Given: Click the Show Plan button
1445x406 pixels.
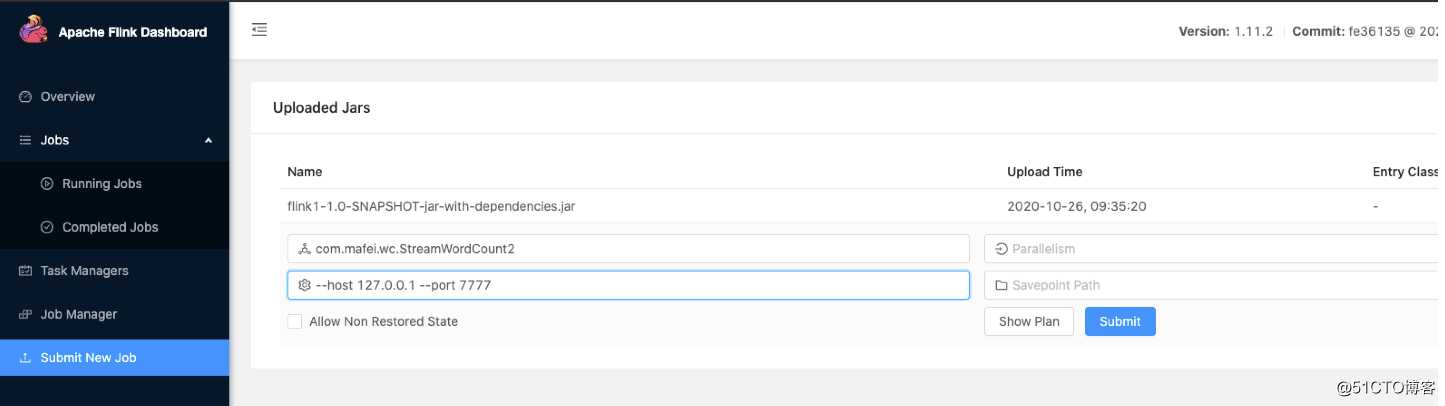Looking at the screenshot, I should tap(1029, 321).
